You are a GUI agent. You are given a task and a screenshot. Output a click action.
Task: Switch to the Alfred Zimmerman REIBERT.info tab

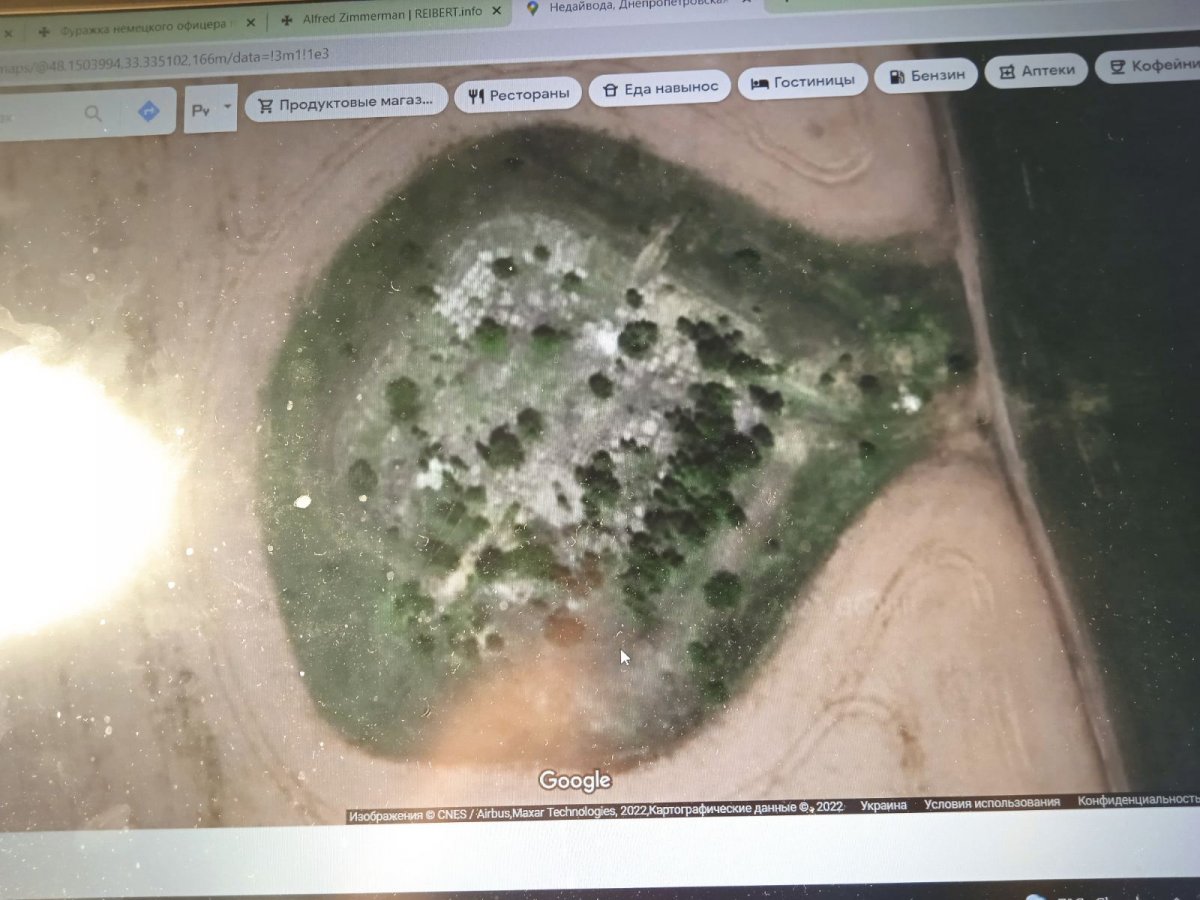(391, 17)
